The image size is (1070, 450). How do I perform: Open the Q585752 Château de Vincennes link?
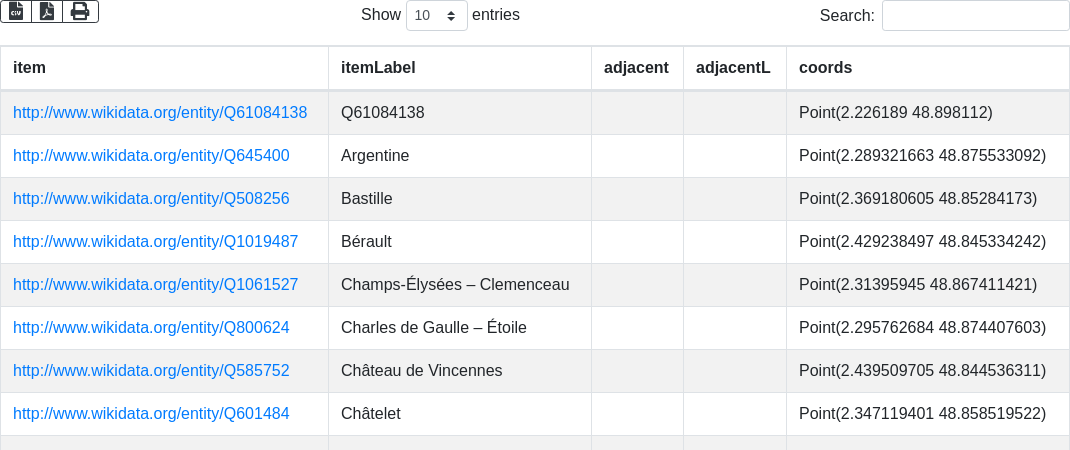click(x=151, y=371)
